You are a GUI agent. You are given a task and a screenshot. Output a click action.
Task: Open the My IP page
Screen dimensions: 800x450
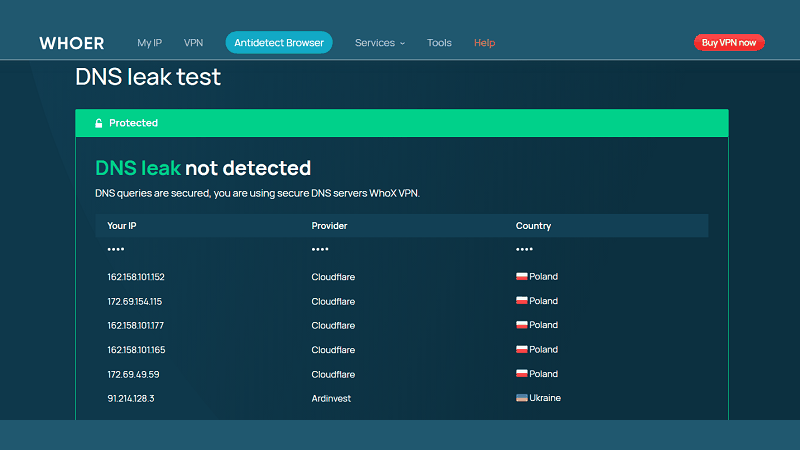(x=149, y=43)
